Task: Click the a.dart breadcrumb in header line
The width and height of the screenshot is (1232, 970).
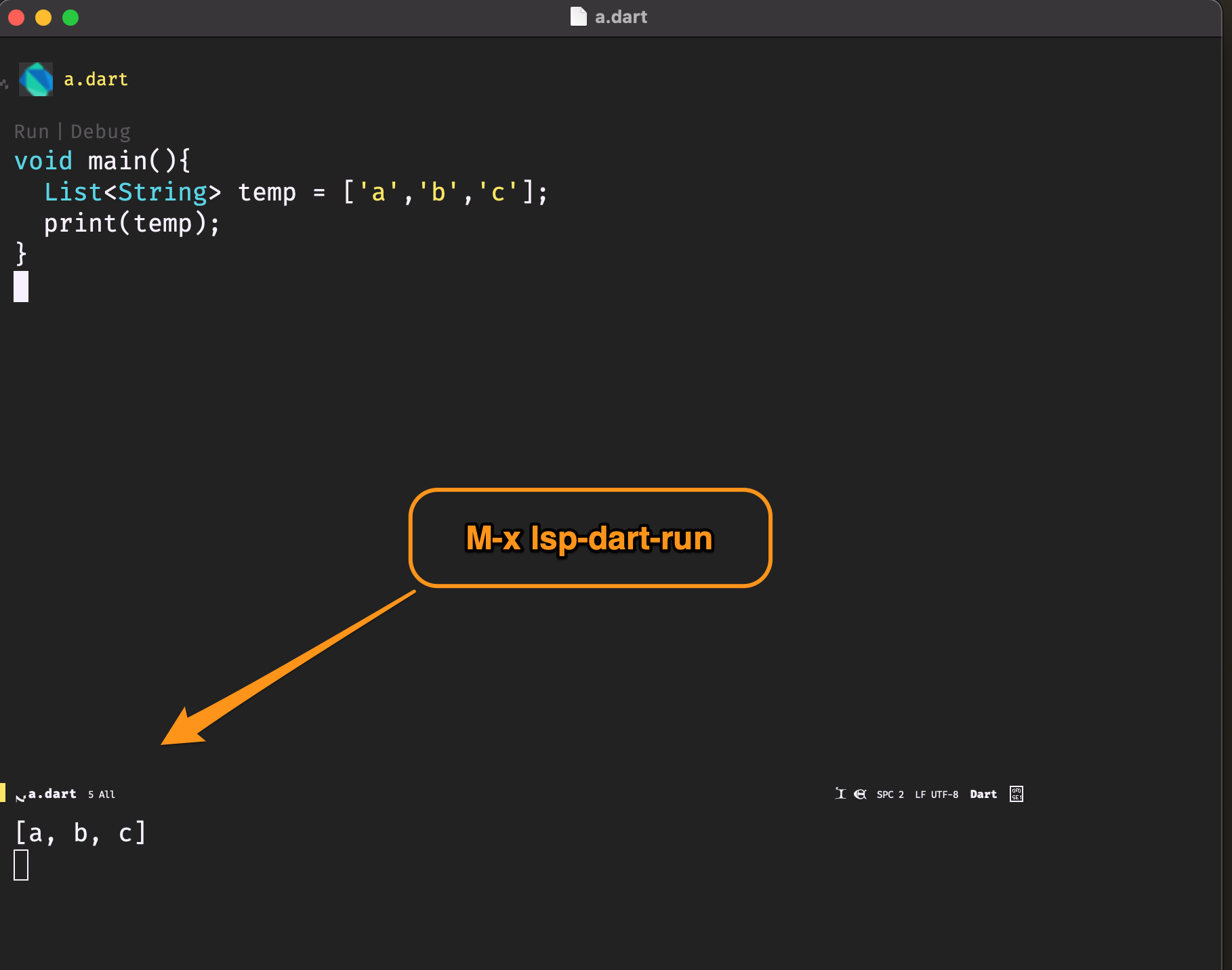Action: (96, 79)
